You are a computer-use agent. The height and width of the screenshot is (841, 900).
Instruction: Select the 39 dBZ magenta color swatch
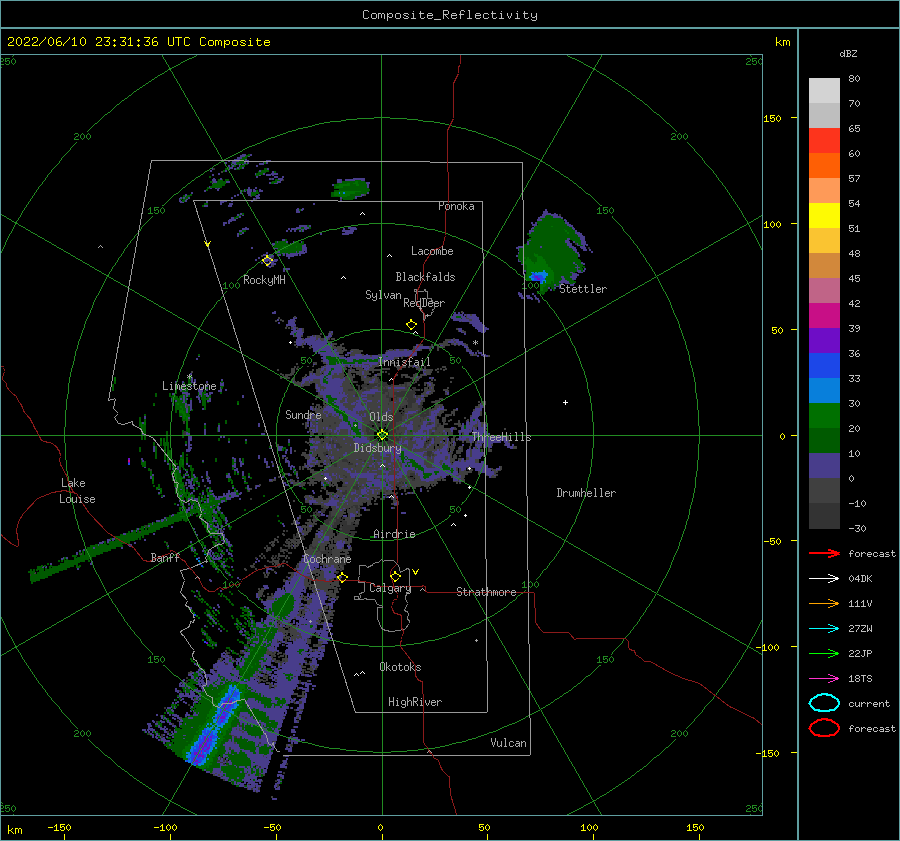click(824, 315)
